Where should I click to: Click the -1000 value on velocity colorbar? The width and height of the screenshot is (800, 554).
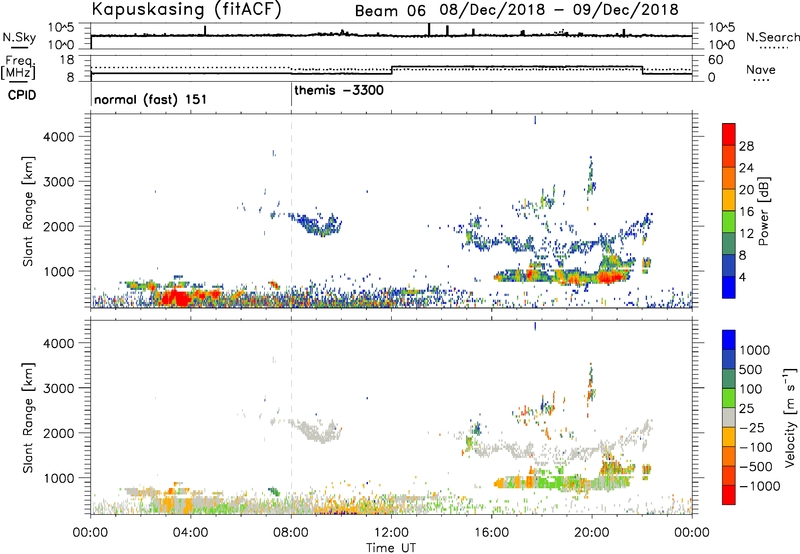(x=760, y=486)
